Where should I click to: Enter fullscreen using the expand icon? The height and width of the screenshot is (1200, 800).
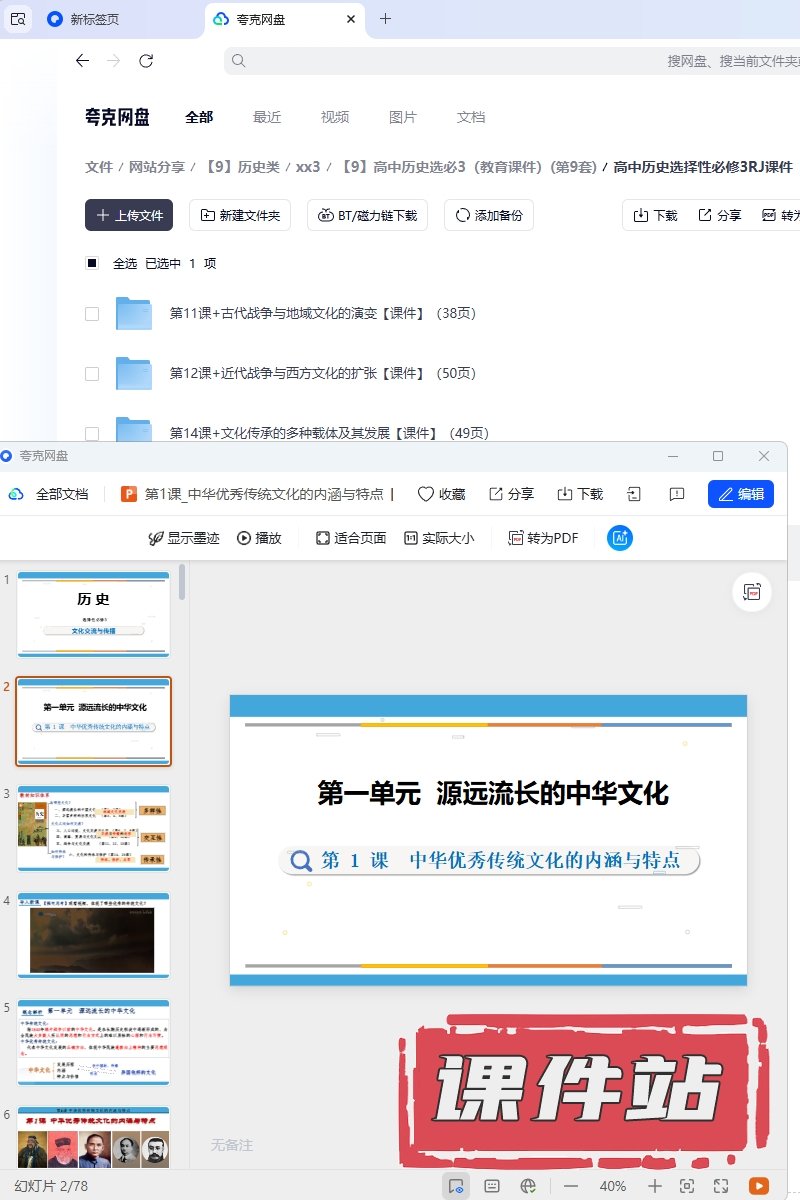[x=721, y=1186]
